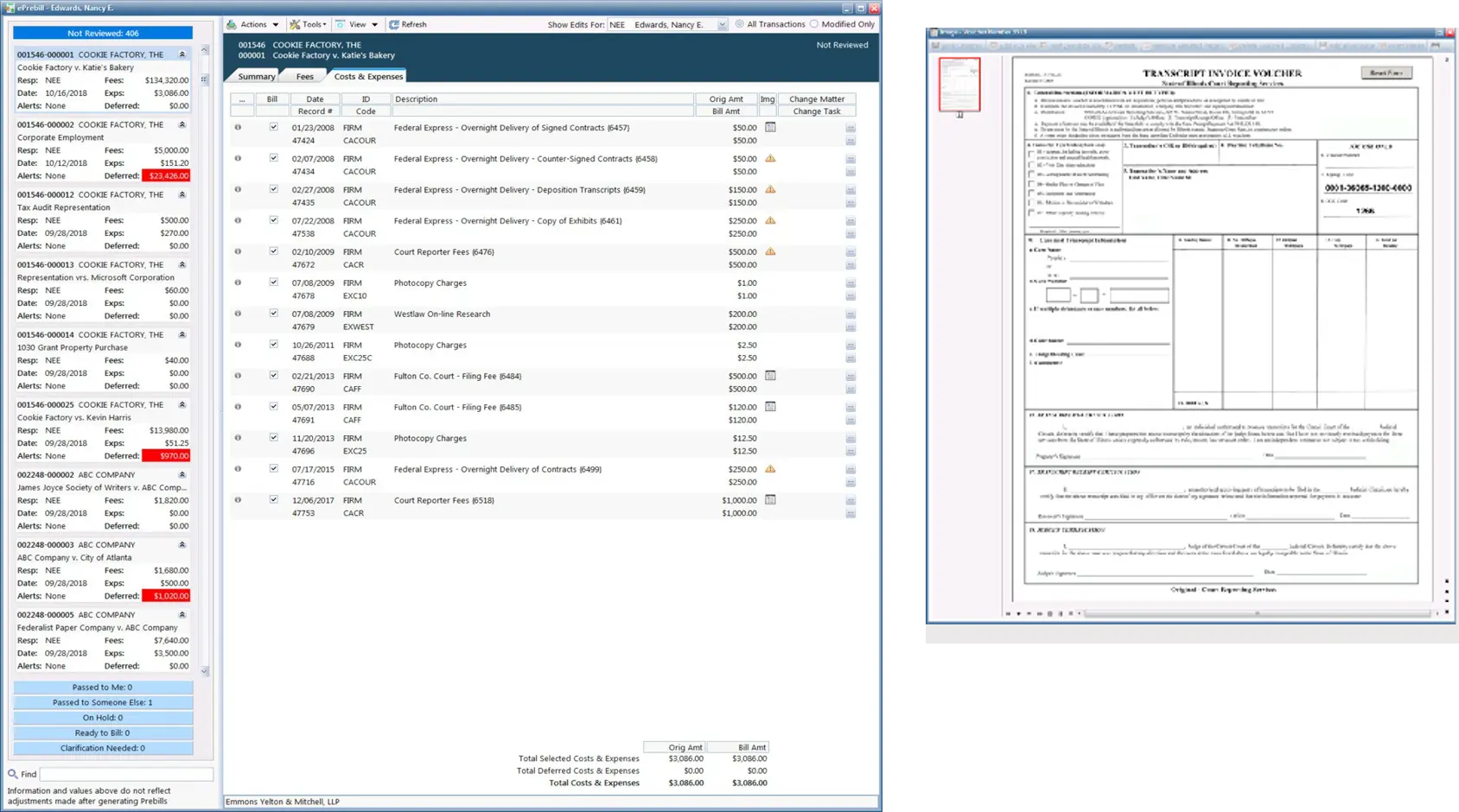Uncheck the Bill checkbox for Westlaw On-line Research
Screen dimensions: 1459x812
point(271,314)
